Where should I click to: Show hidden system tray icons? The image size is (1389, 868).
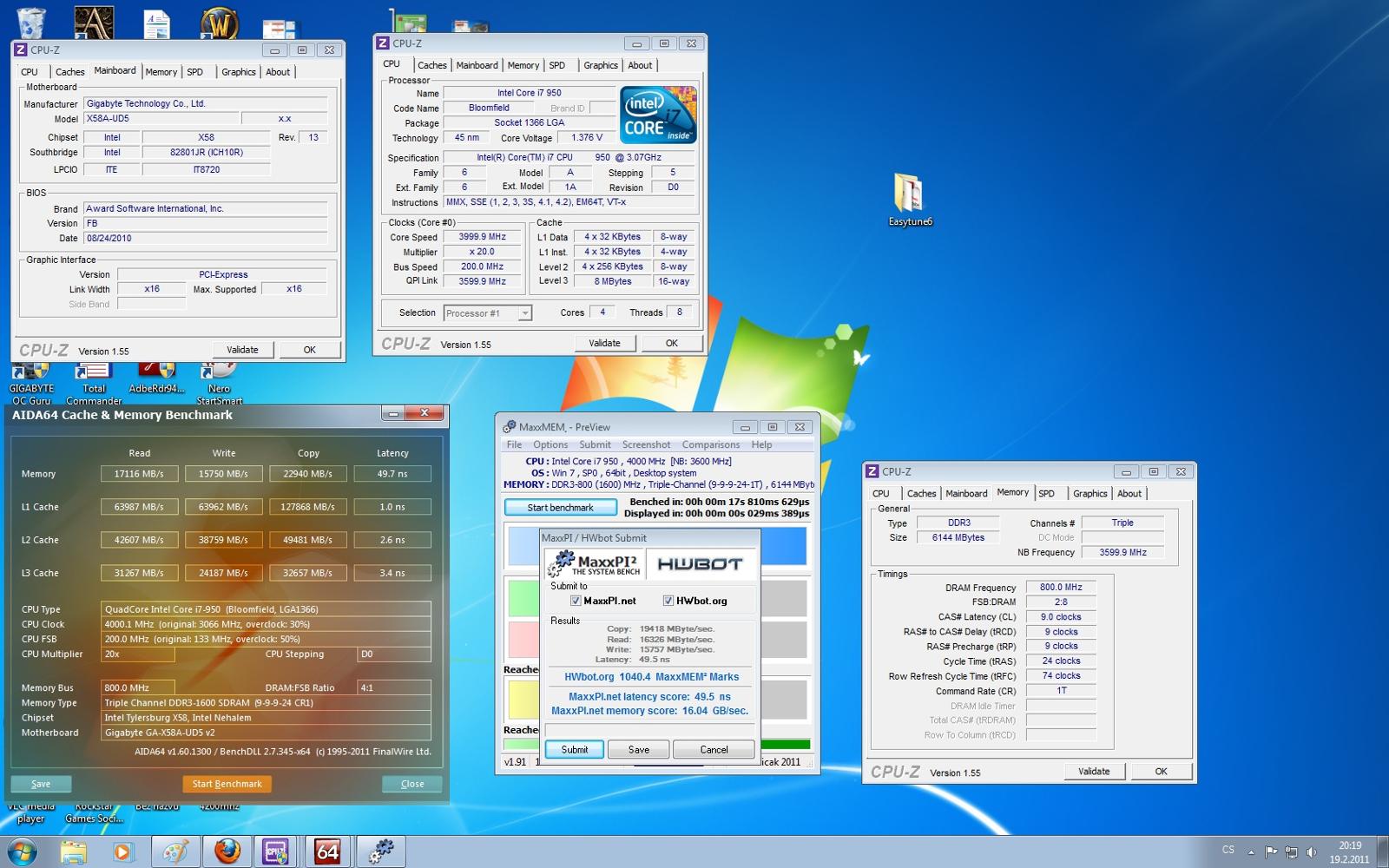pyautogui.click(x=1250, y=852)
